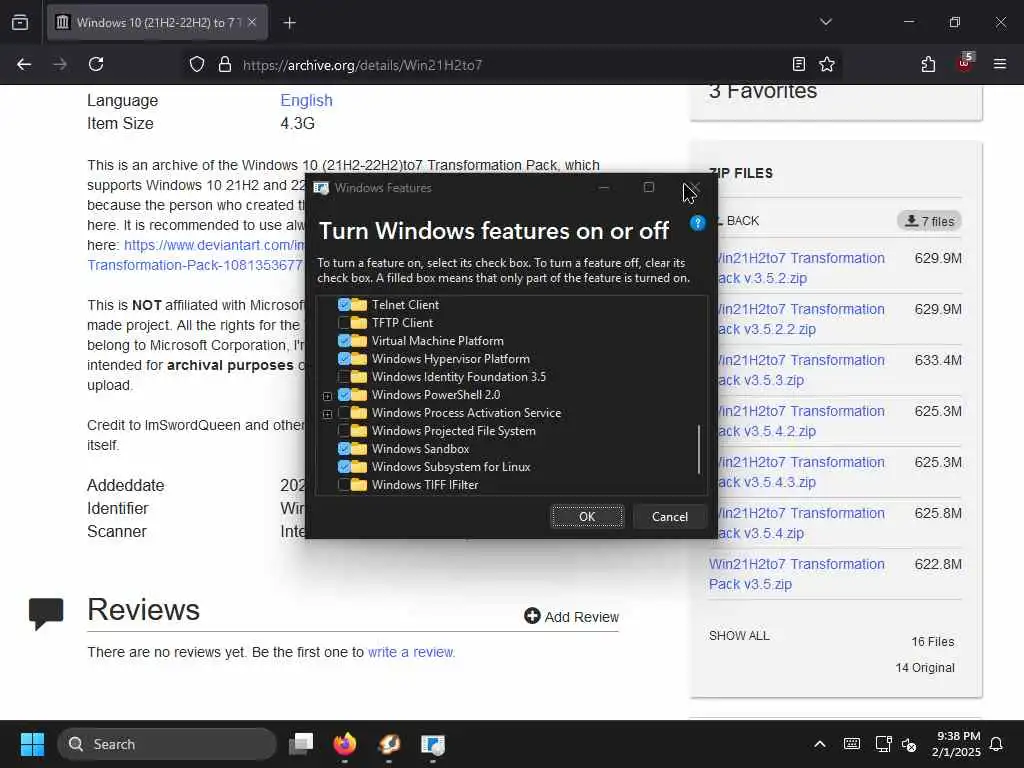Check Windows Identity Foundation 3.5 box
This screenshot has height=768, width=1024.
click(x=344, y=377)
